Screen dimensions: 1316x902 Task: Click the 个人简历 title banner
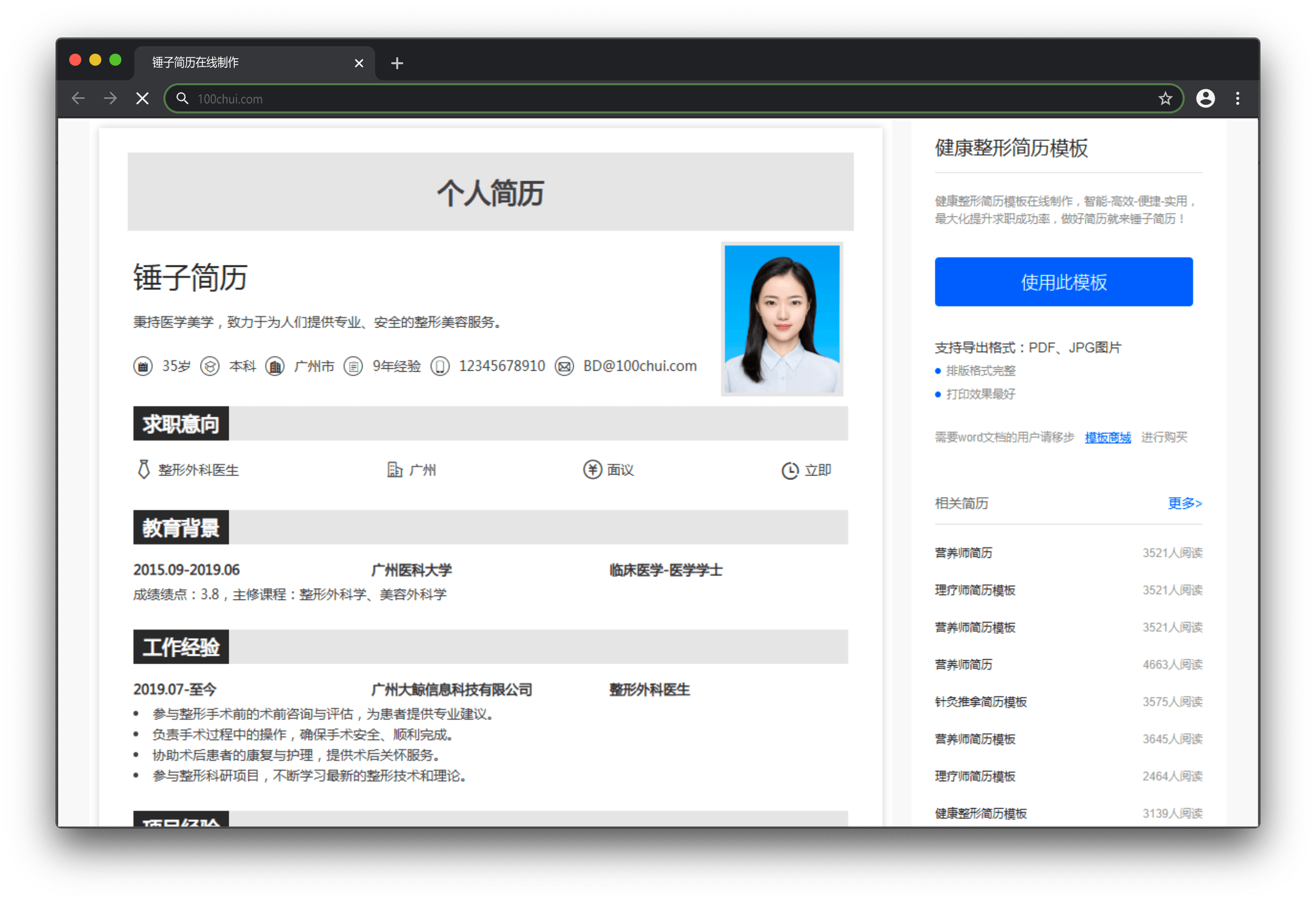click(490, 192)
